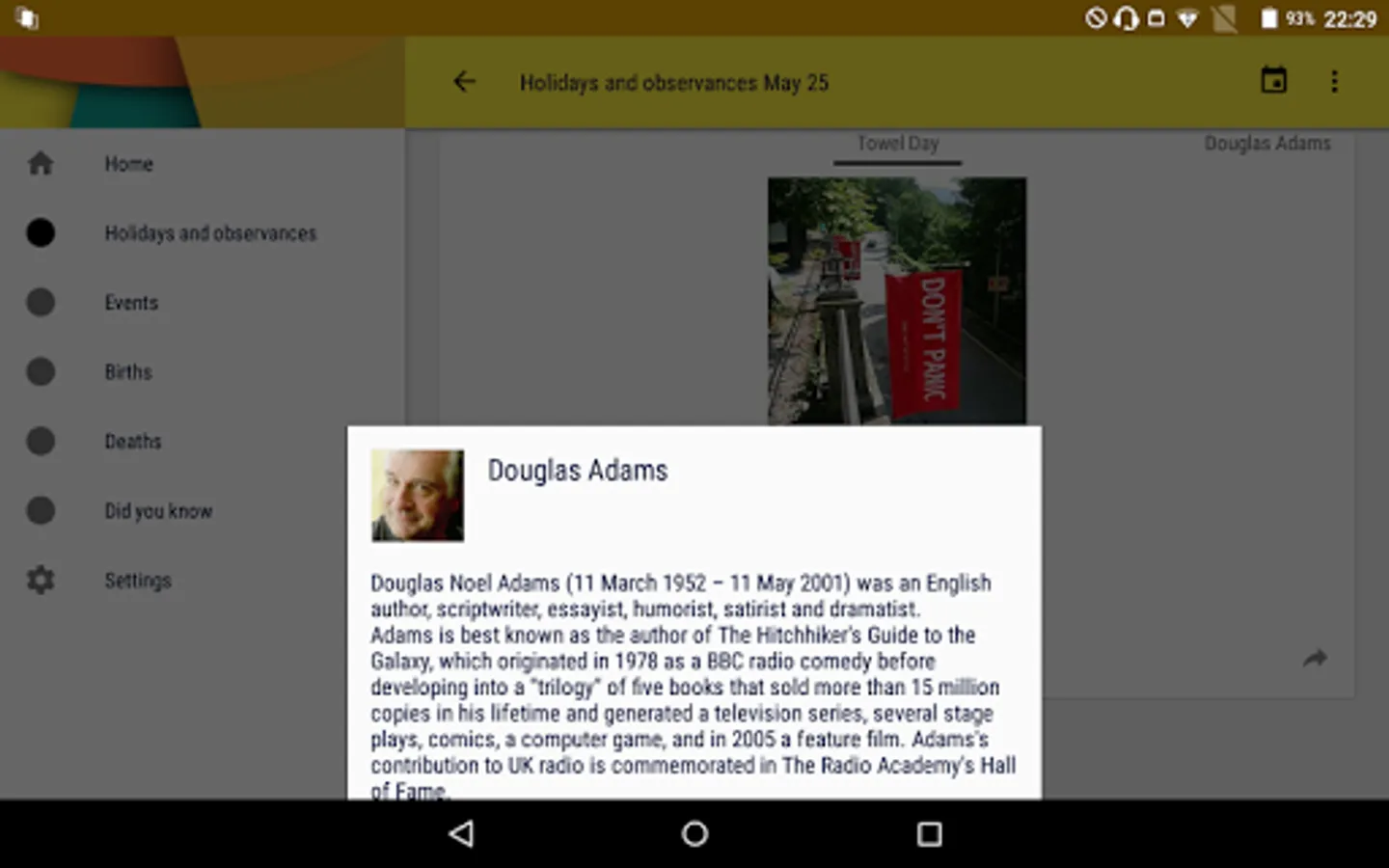Select the Towel Day tab
The width and height of the screenshot is (1389, 868).
(x=898, y=144)
